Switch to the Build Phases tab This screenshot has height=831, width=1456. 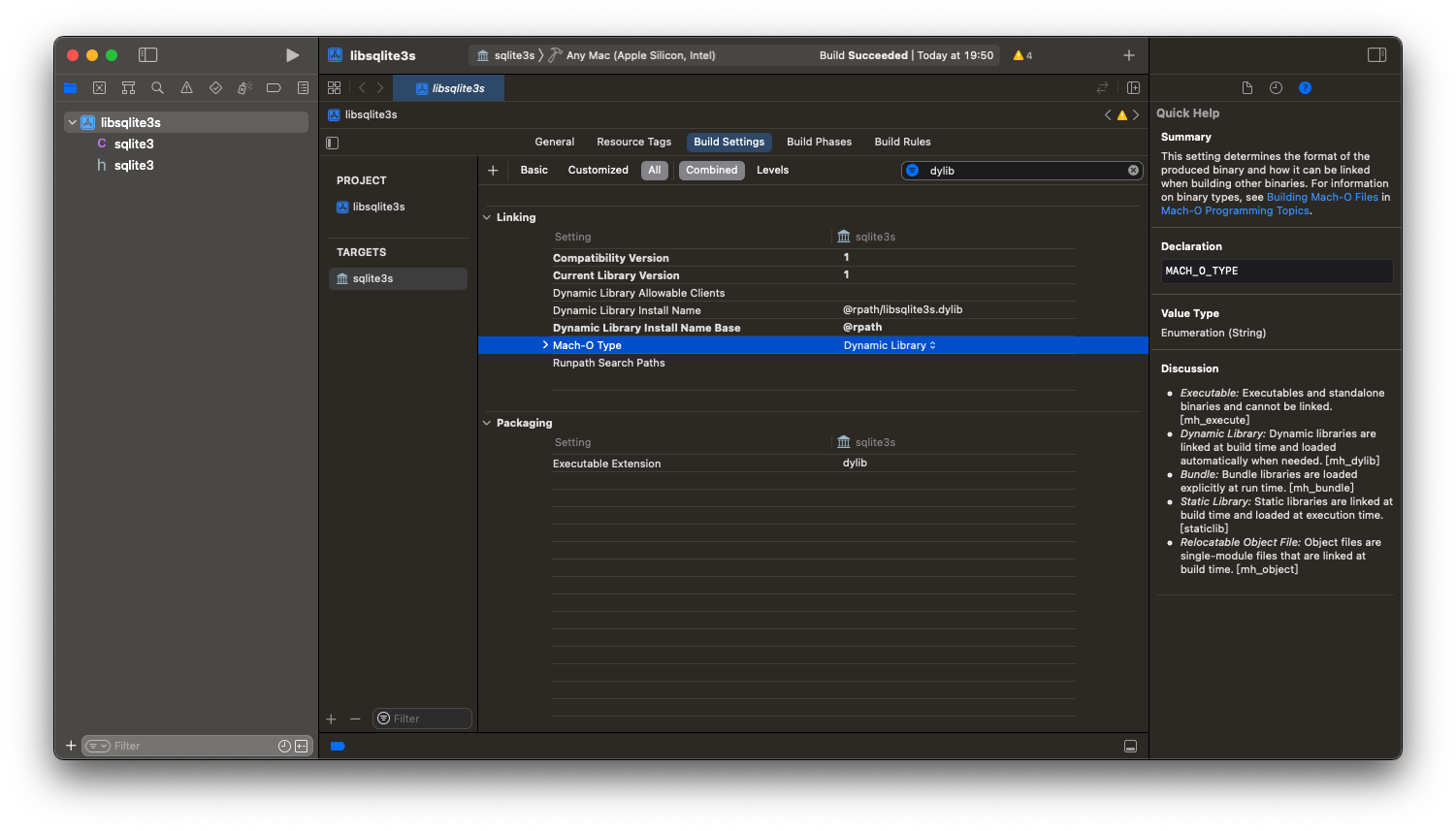(x=819, y=142)
